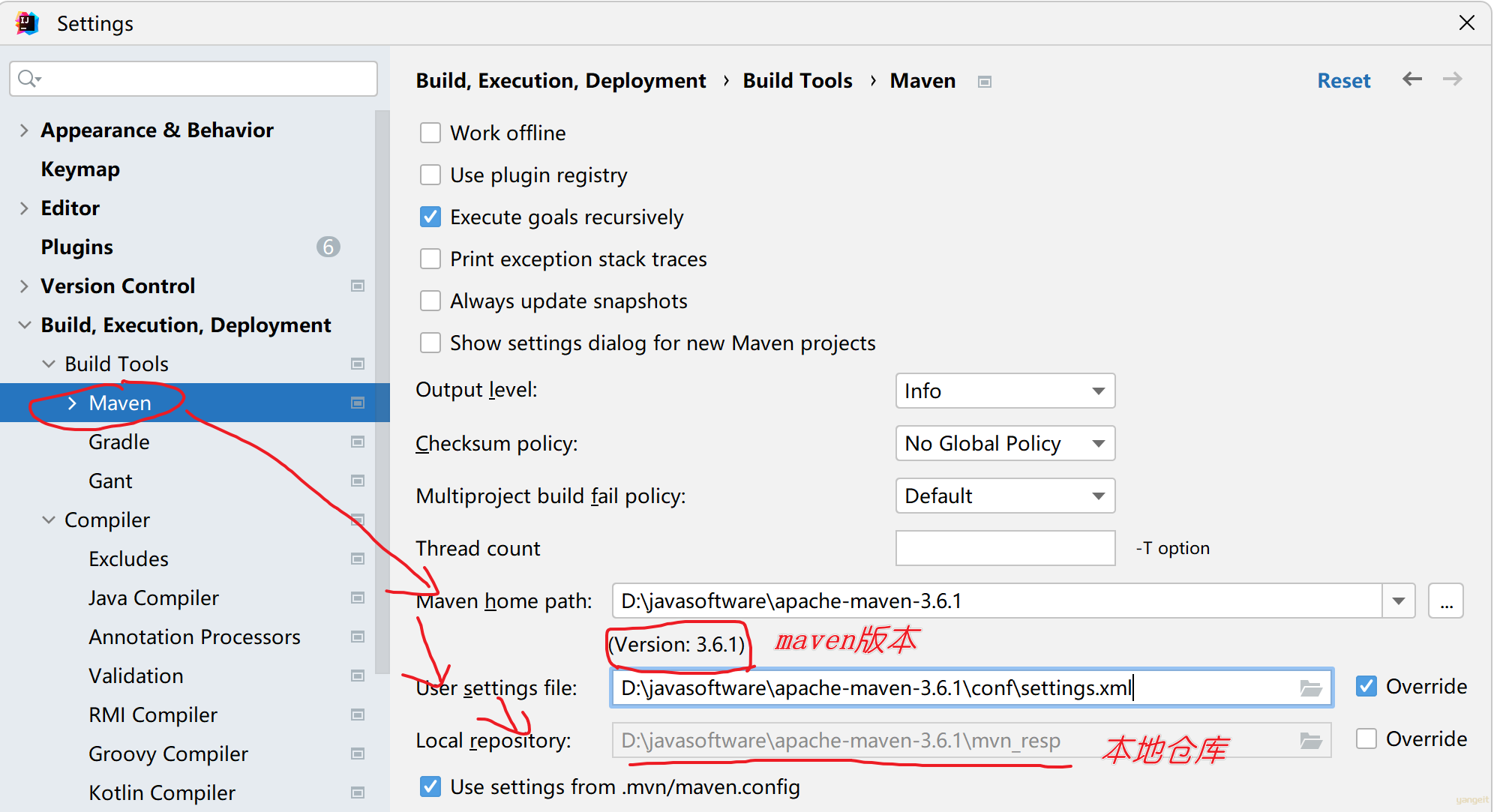Expand the Maven tree node
Screen dimensions: 1497x812
pyautogui.click(x=73, y=403)
